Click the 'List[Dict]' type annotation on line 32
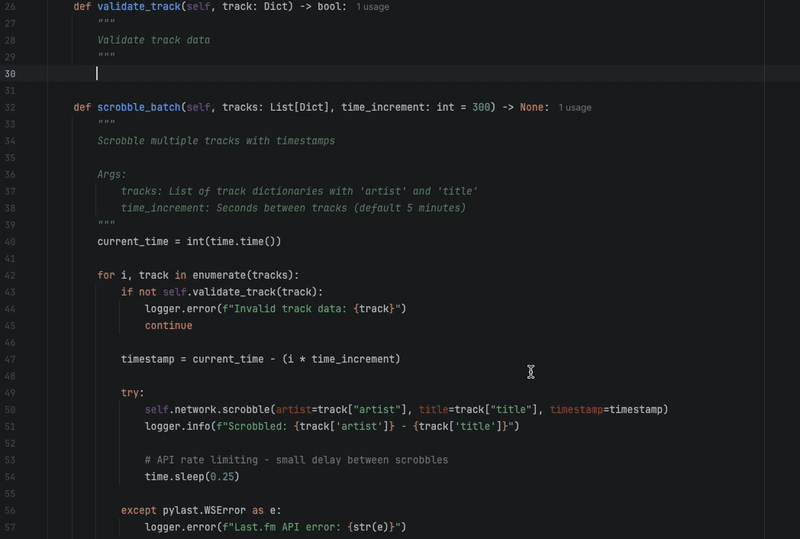 (x=299, y=107)
